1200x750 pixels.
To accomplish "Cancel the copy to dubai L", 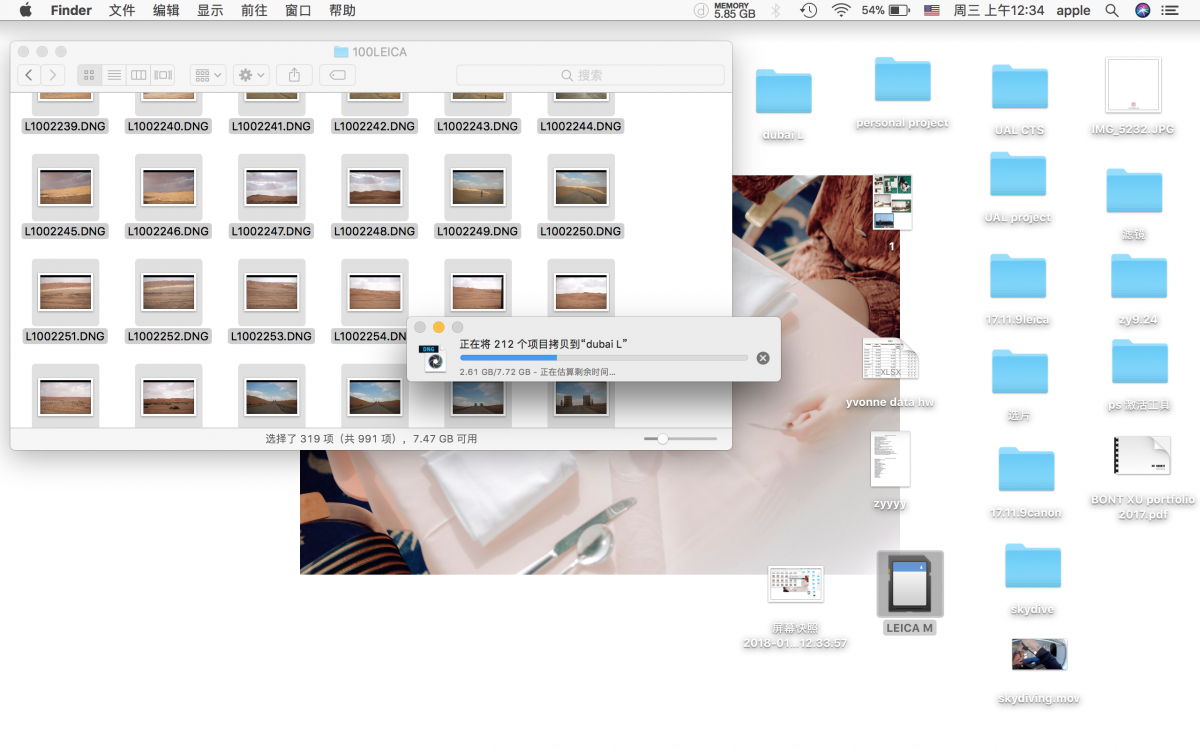I will point(763,358).
